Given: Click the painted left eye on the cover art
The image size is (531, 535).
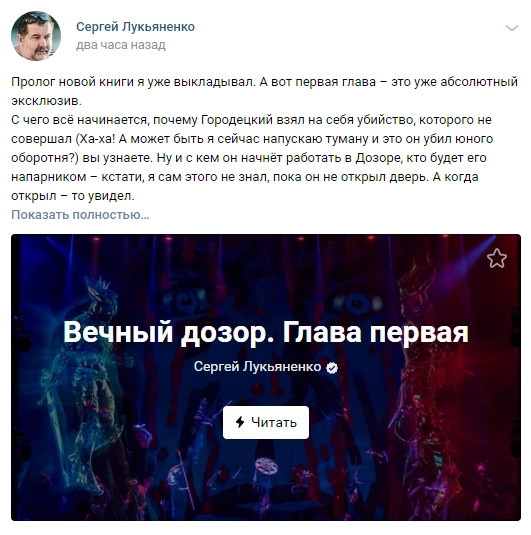Looking at the screenshot, I should click(186, 300).
